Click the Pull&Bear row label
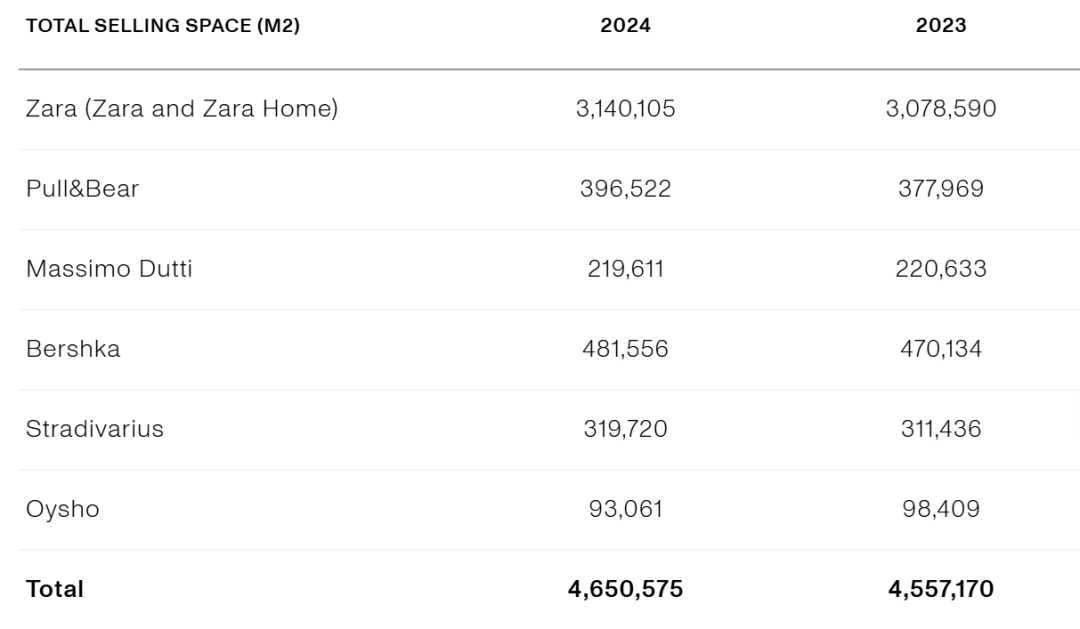 point(83,189)
